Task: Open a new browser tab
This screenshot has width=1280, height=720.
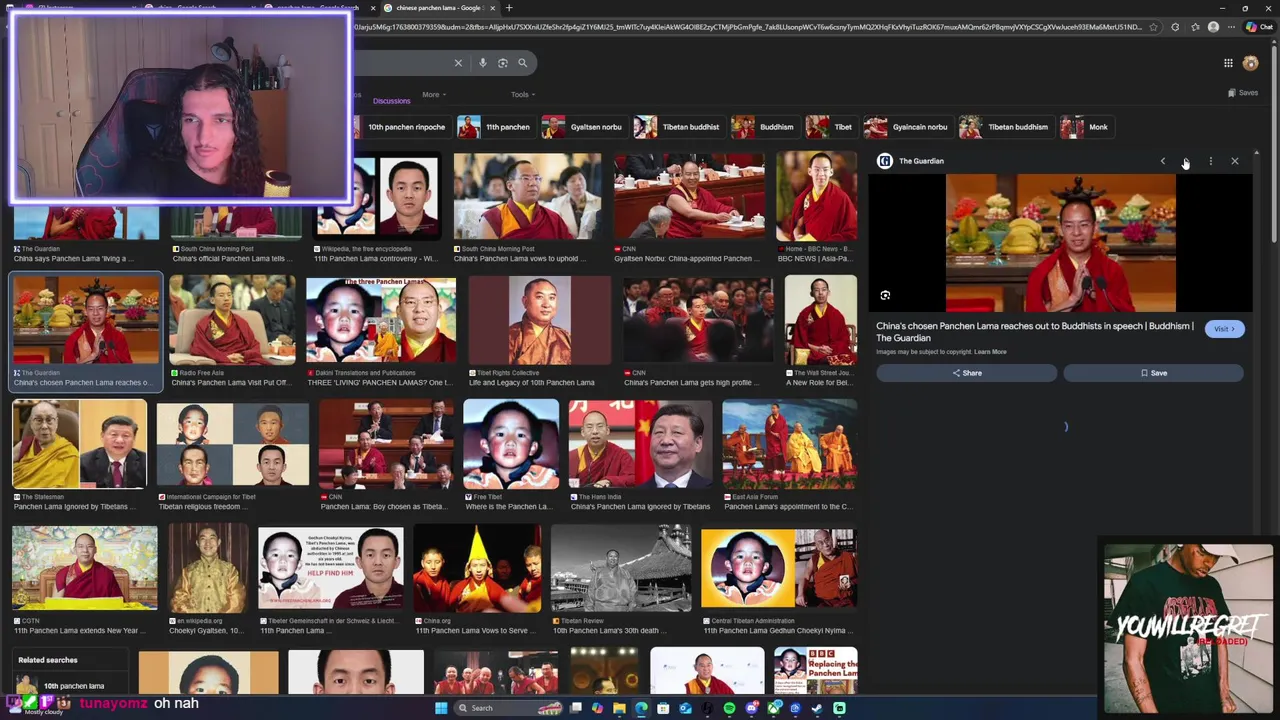Action: point(508,8)
